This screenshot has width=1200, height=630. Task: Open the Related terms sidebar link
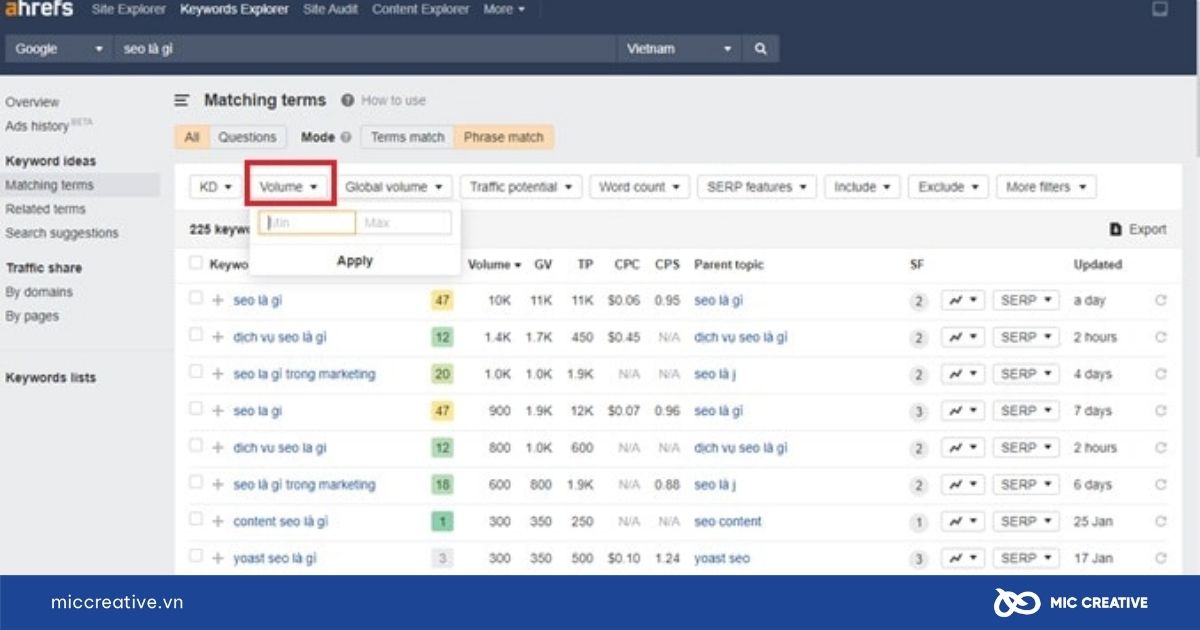coord(46,209)
